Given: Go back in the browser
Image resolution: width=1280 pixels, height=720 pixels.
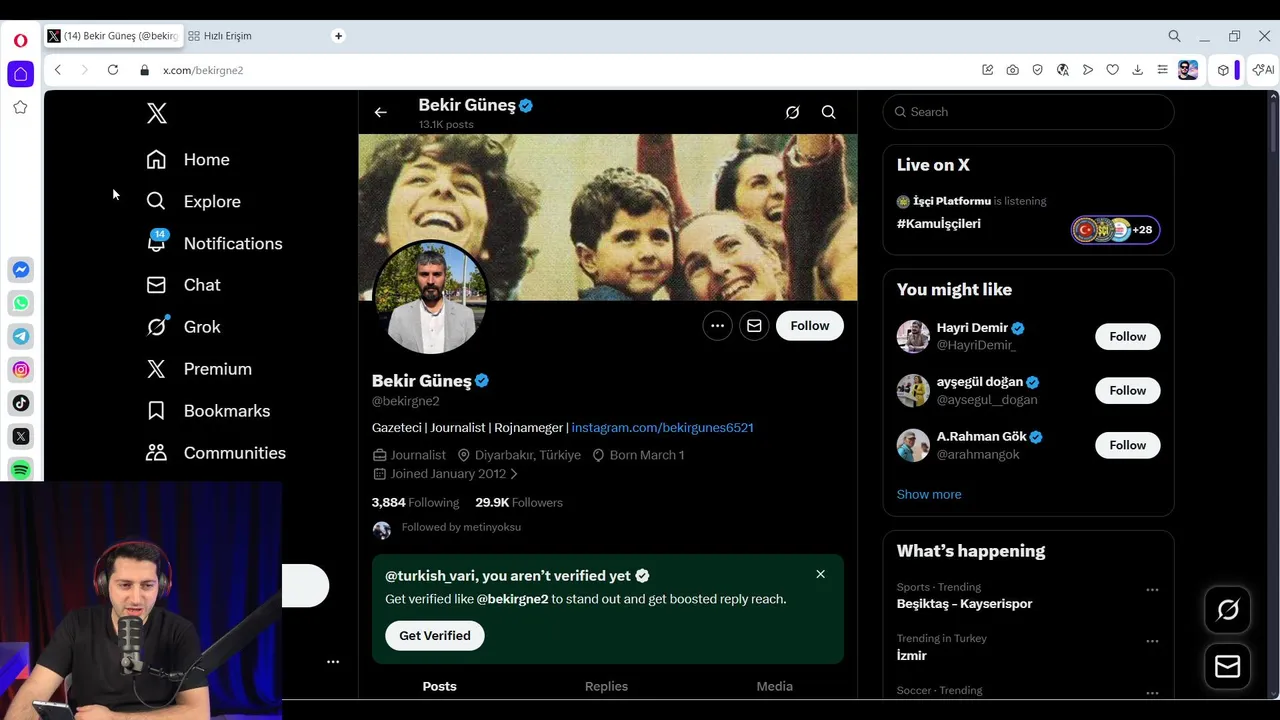Looking at the screenshot, I should pos(58,70).
